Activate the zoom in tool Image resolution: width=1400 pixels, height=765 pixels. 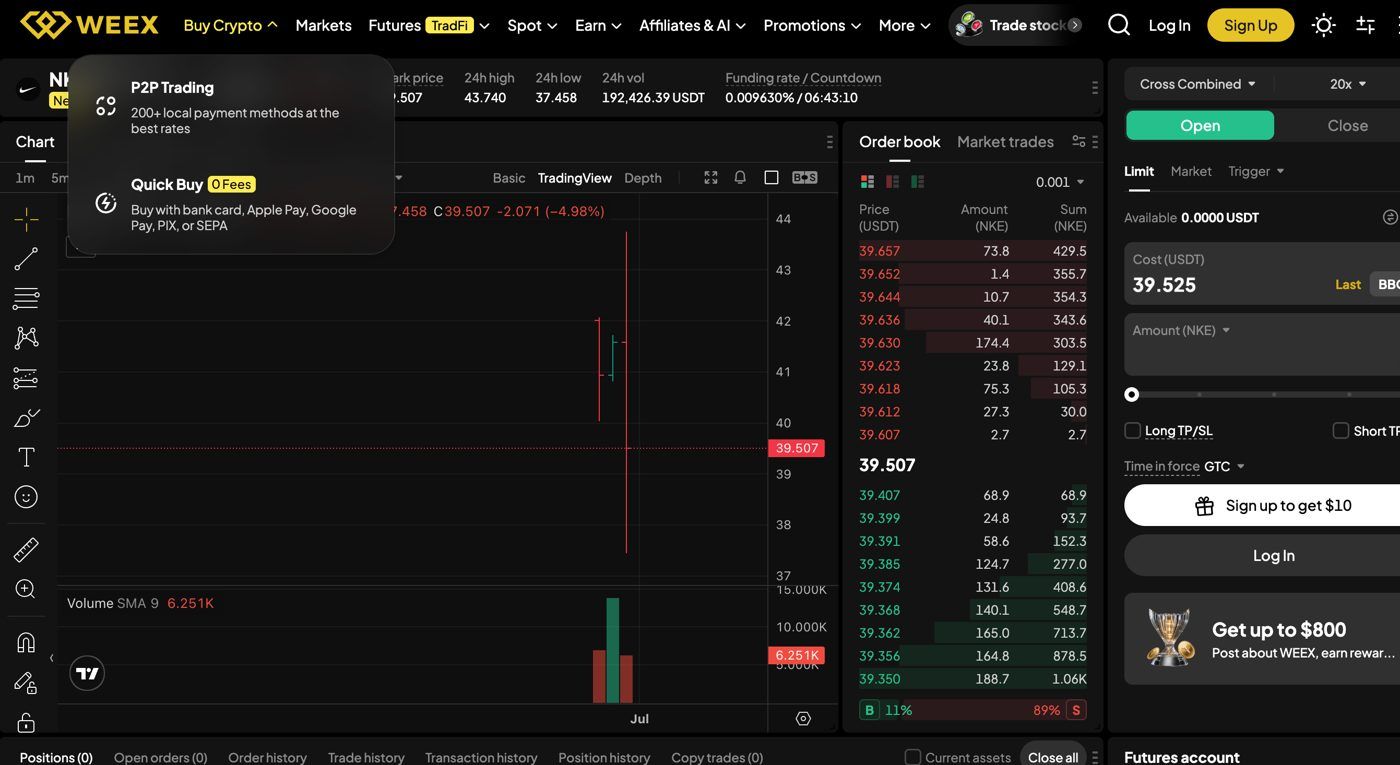pyautogui.click(x=26, y=589)
